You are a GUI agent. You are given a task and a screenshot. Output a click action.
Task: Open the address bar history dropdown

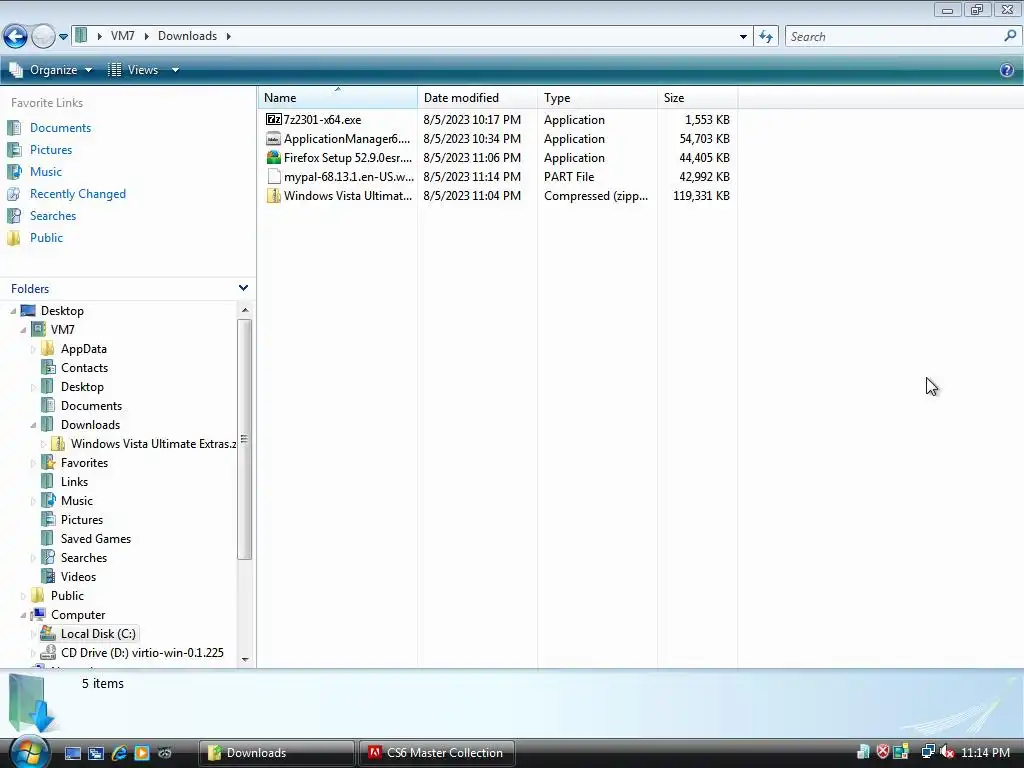point(743,37)
